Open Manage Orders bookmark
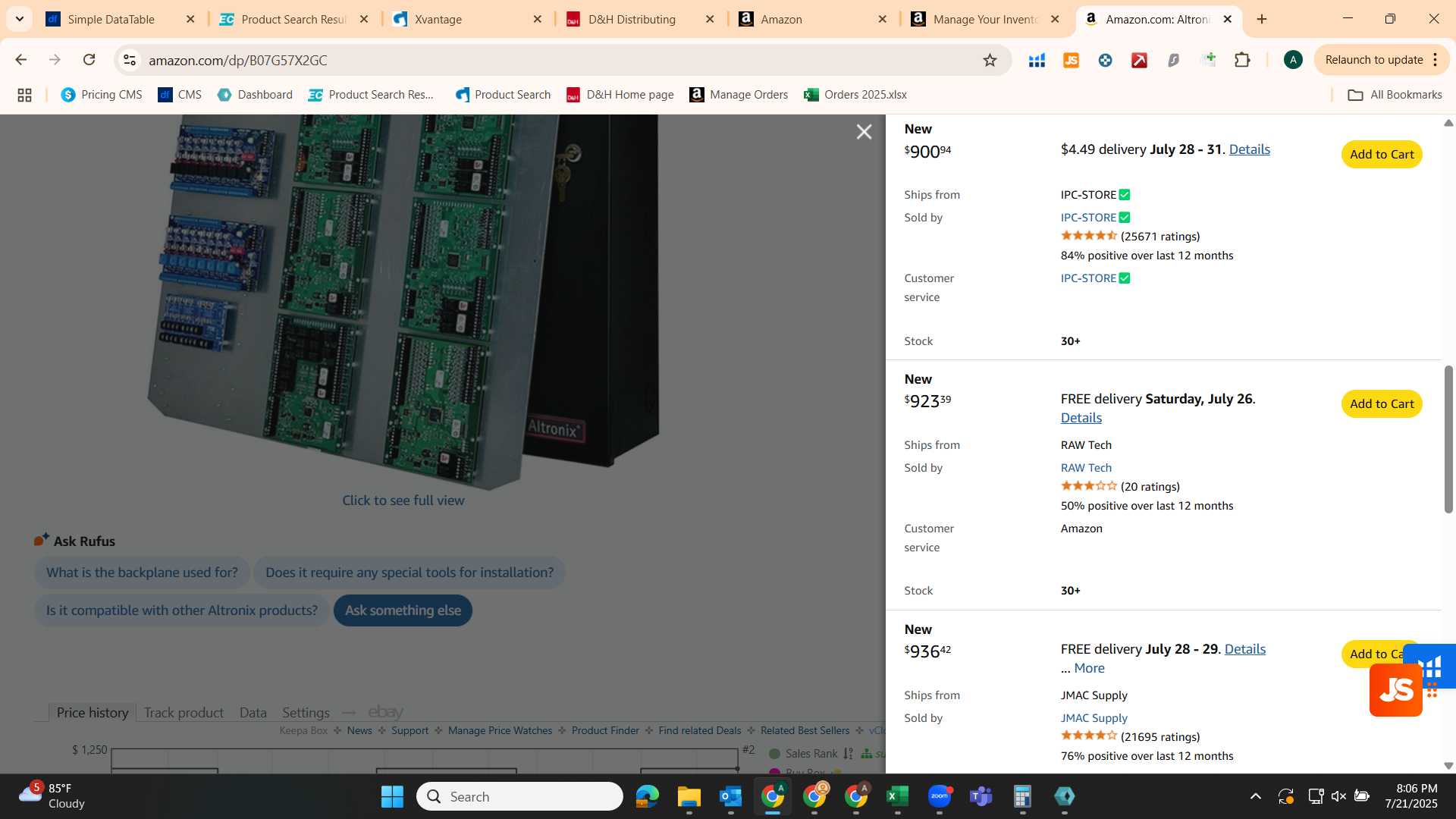The height and width of the screenshot is (819, 1456). tap(739, 95)
